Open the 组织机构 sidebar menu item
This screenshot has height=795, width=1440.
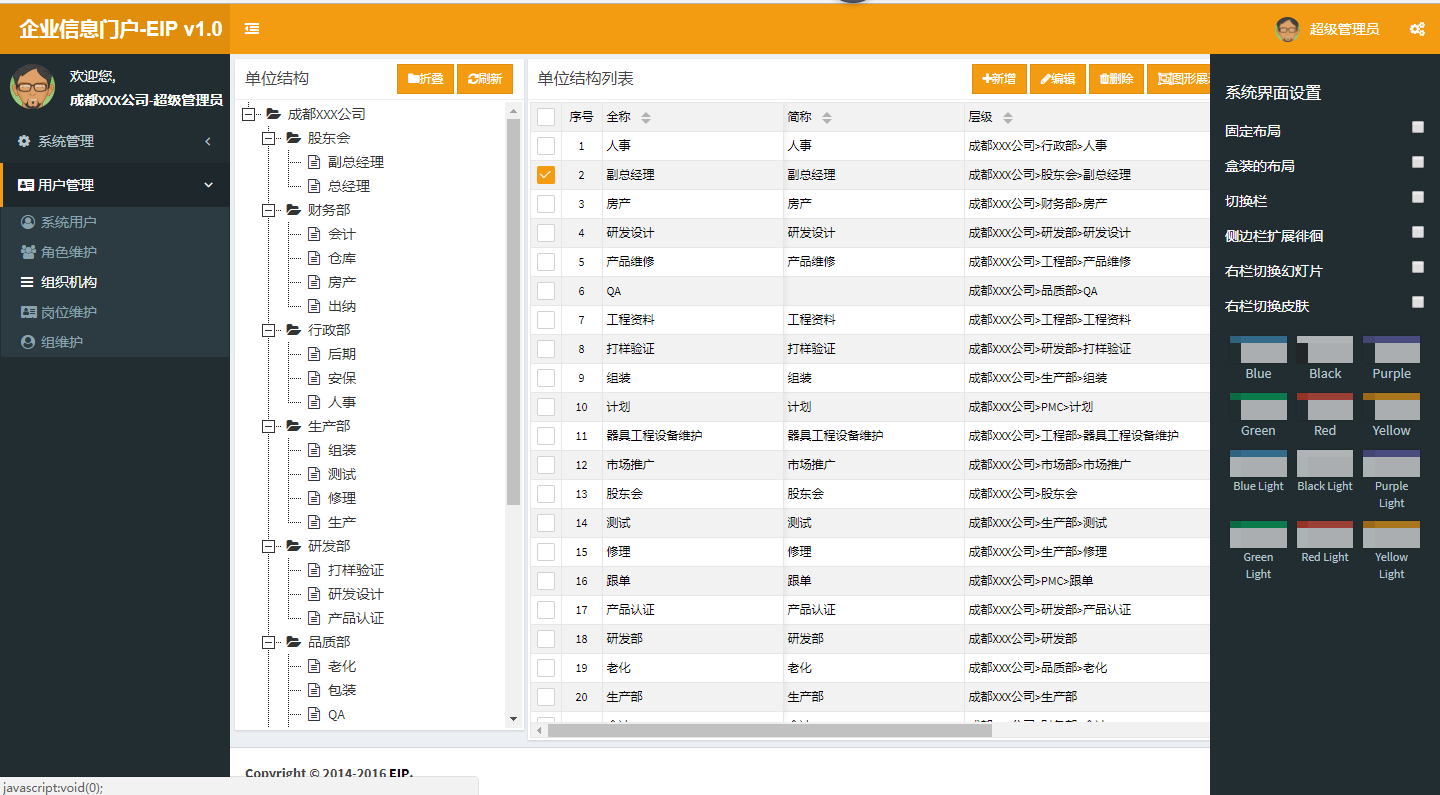[x=115, y=282]
